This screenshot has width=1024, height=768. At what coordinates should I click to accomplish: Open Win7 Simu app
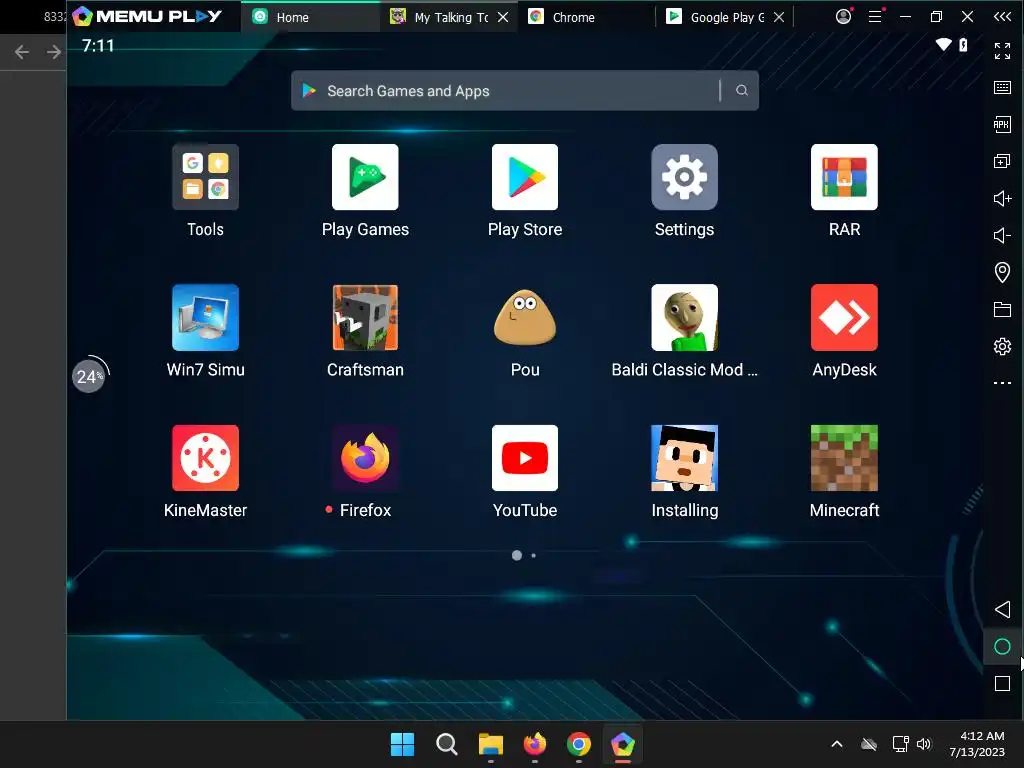[205, 317]
